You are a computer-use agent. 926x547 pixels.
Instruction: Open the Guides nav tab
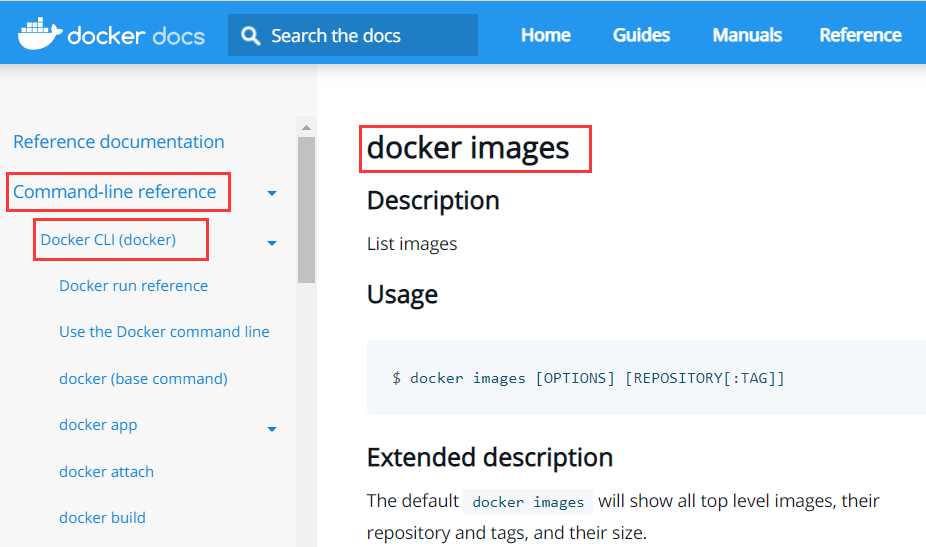point(641,35)
